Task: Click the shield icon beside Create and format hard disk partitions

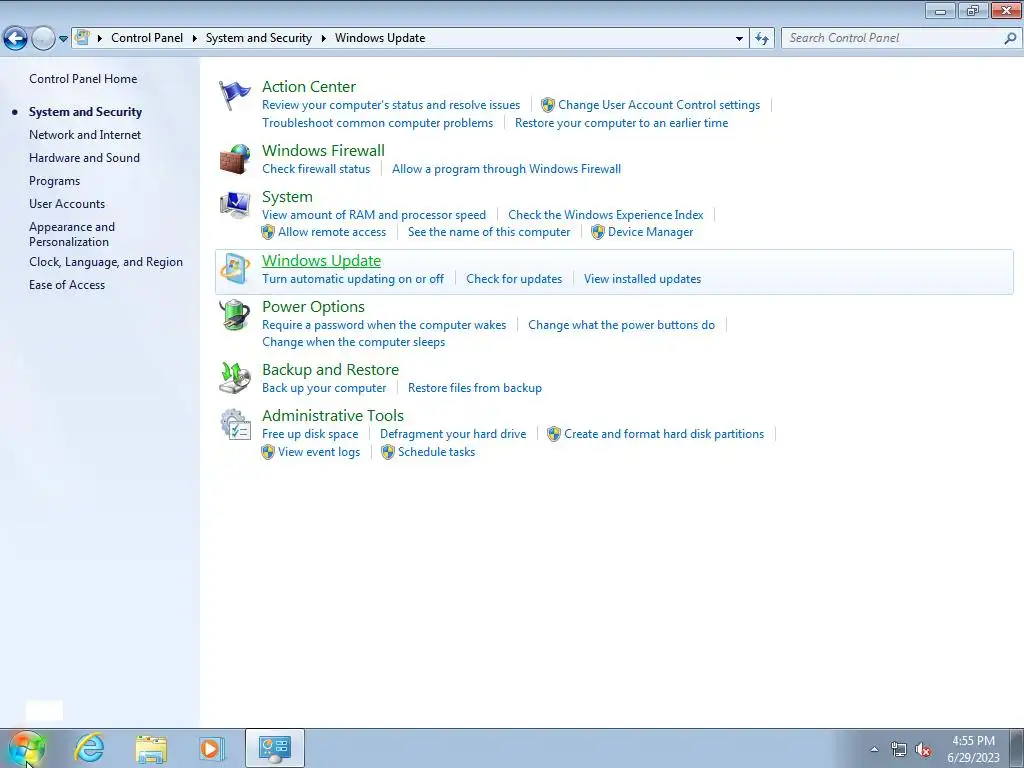Action: [x=554, y=434]
